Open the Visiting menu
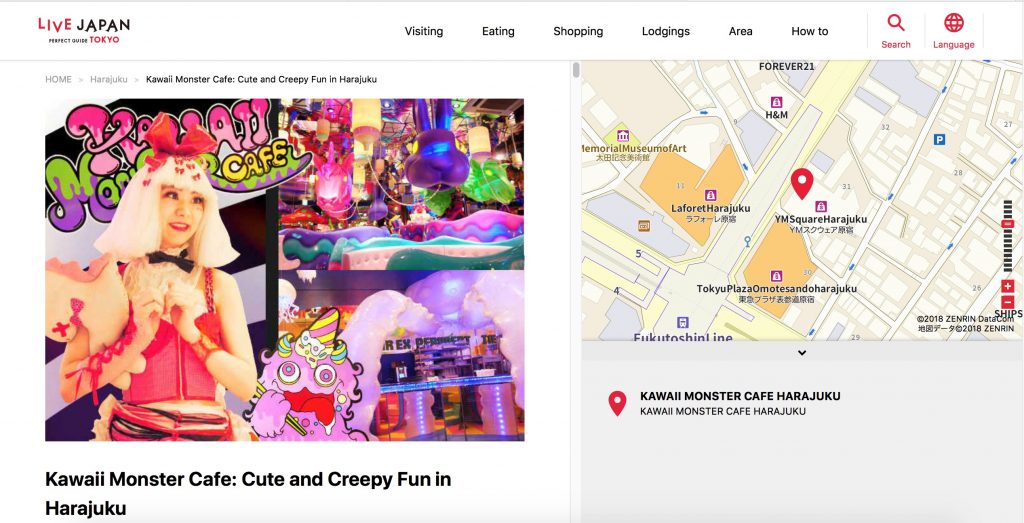The image size is (1024, 523). (424, 31)
